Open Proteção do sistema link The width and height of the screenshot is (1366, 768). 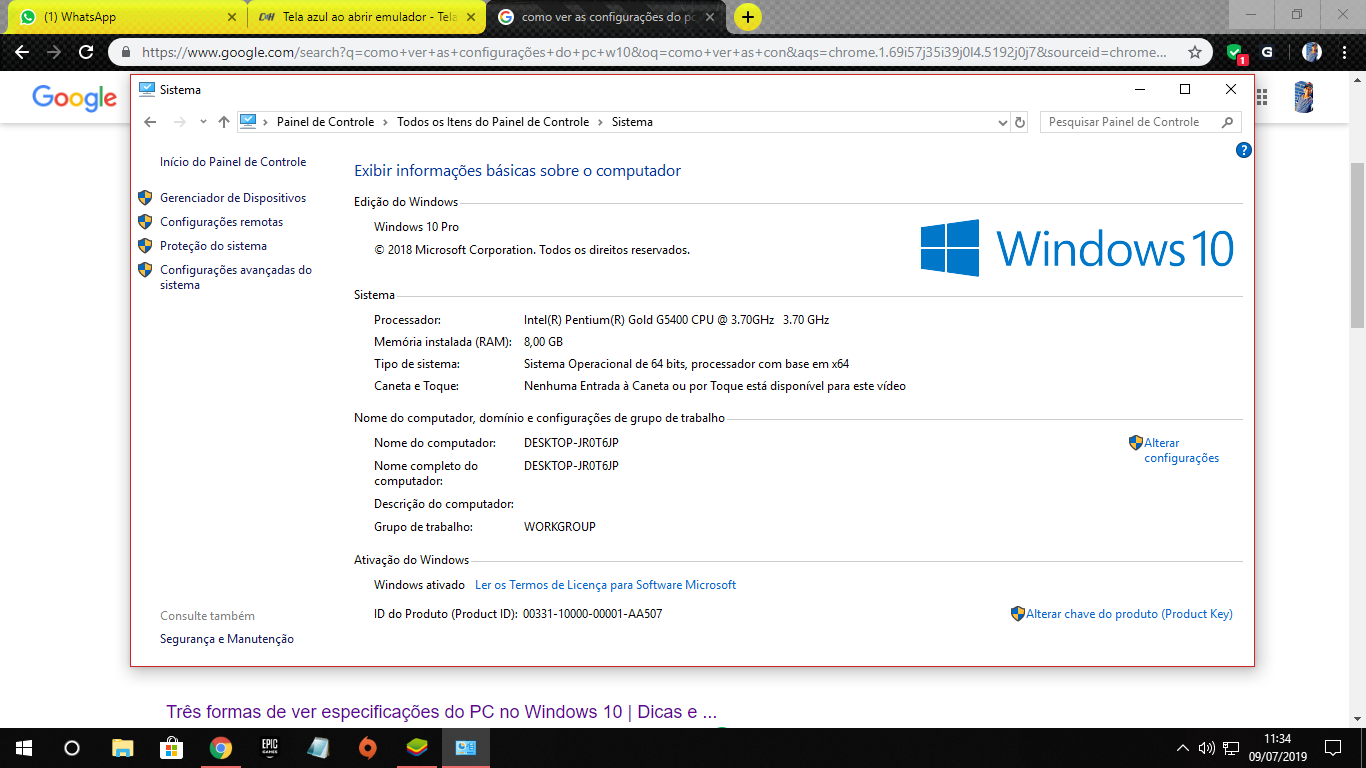[213, 246]
